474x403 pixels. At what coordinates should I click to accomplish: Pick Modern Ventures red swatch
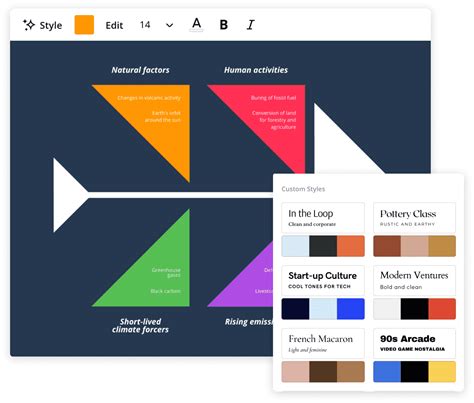coord(442,309)
